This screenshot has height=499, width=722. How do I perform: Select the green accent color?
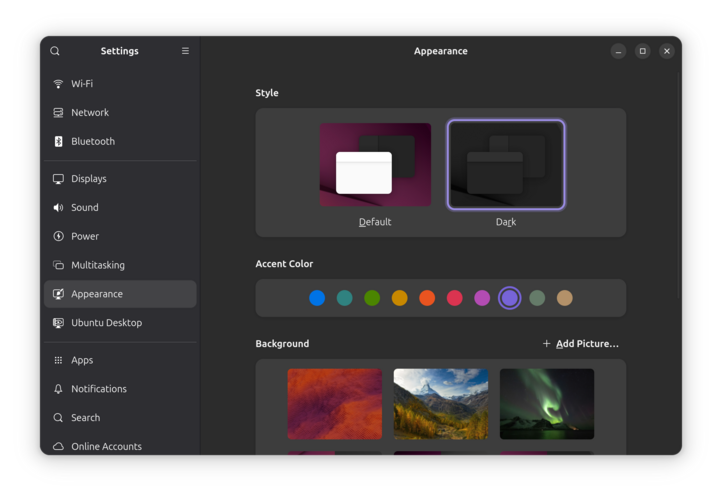pos(372,298)
